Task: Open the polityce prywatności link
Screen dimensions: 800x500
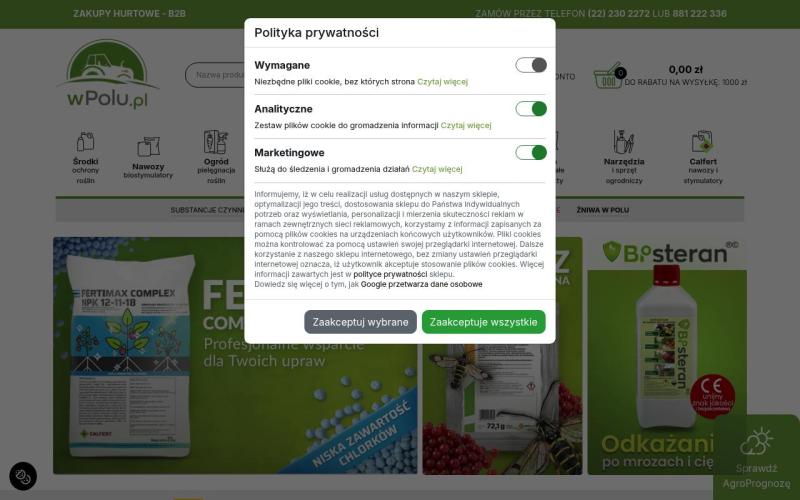Action: 390,274
